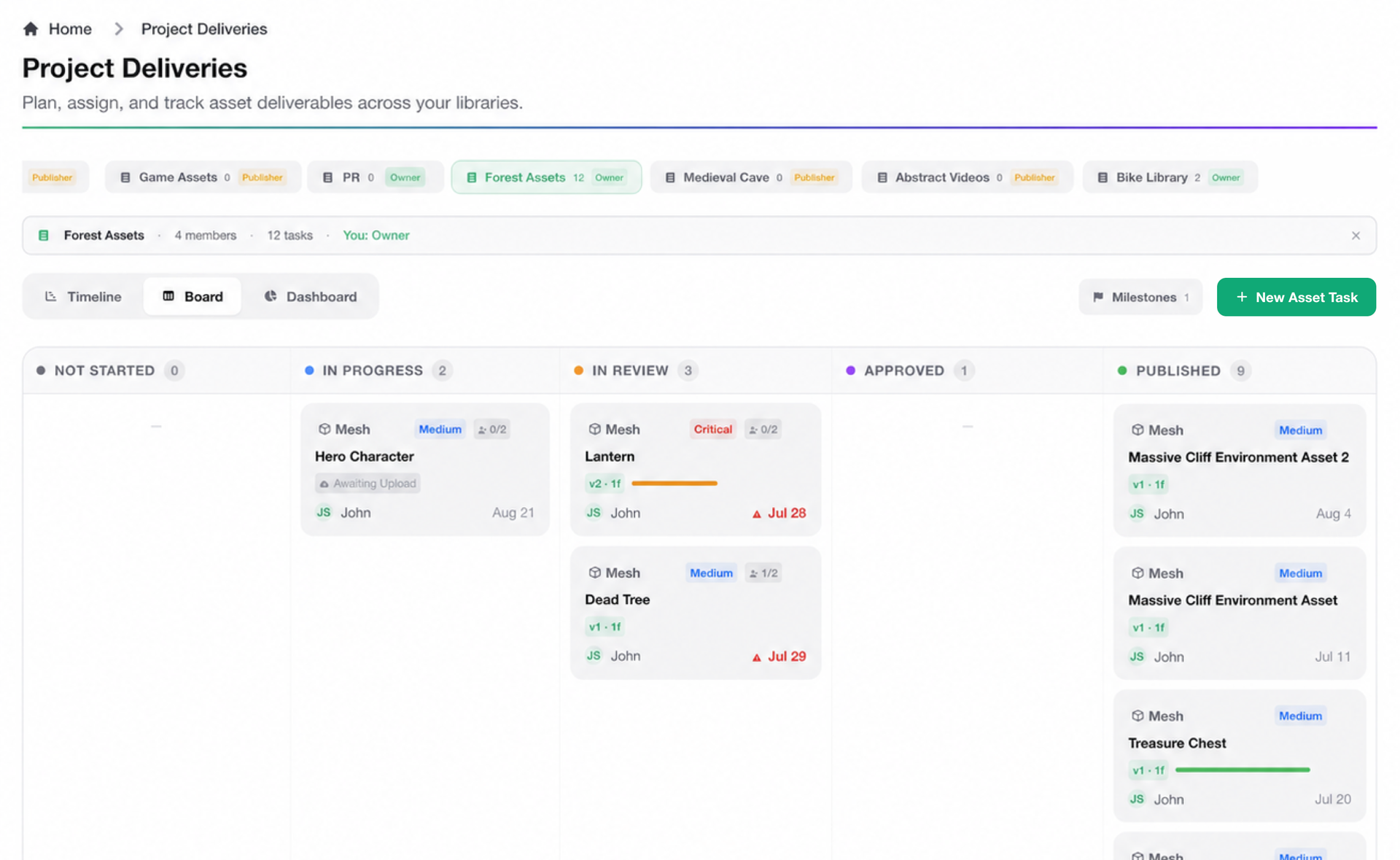Open the Lantern task card
The height and width of the screenshot is (860, 1400).
(x=696, y=470)
